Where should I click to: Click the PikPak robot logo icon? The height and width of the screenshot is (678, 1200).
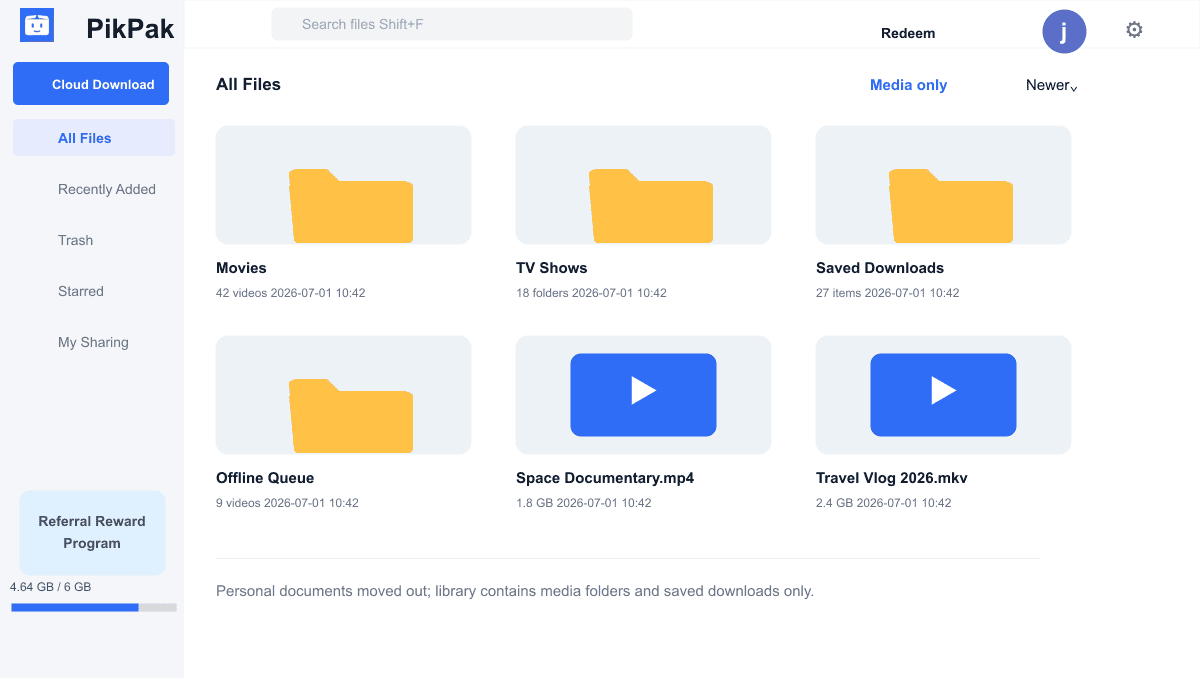tap(37, 26)
